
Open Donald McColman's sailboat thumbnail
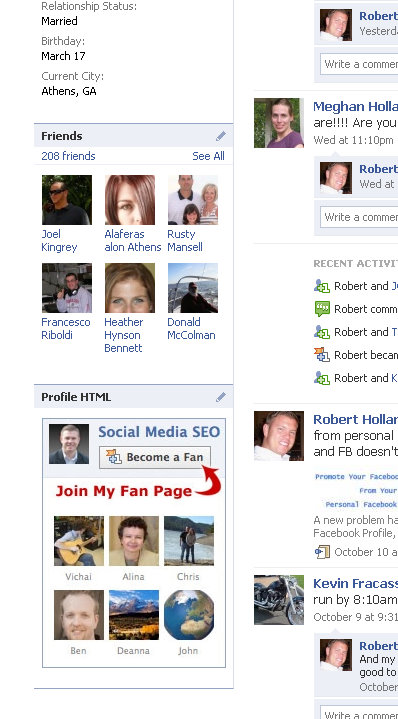pos(193,288)
